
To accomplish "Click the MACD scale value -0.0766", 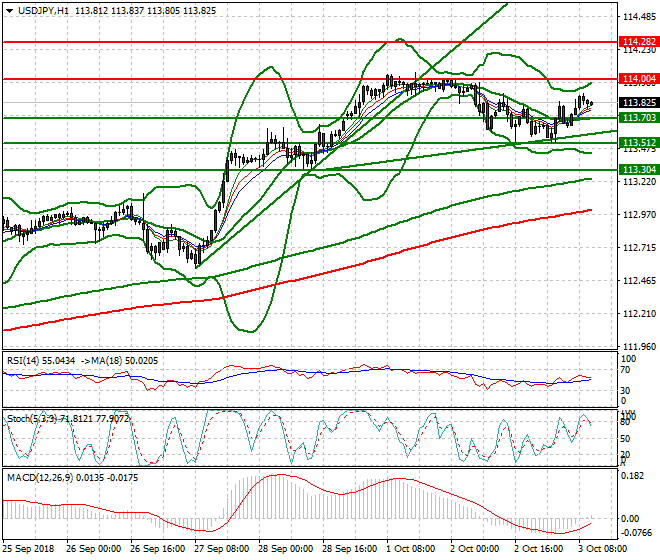I will tap(636, 533).
